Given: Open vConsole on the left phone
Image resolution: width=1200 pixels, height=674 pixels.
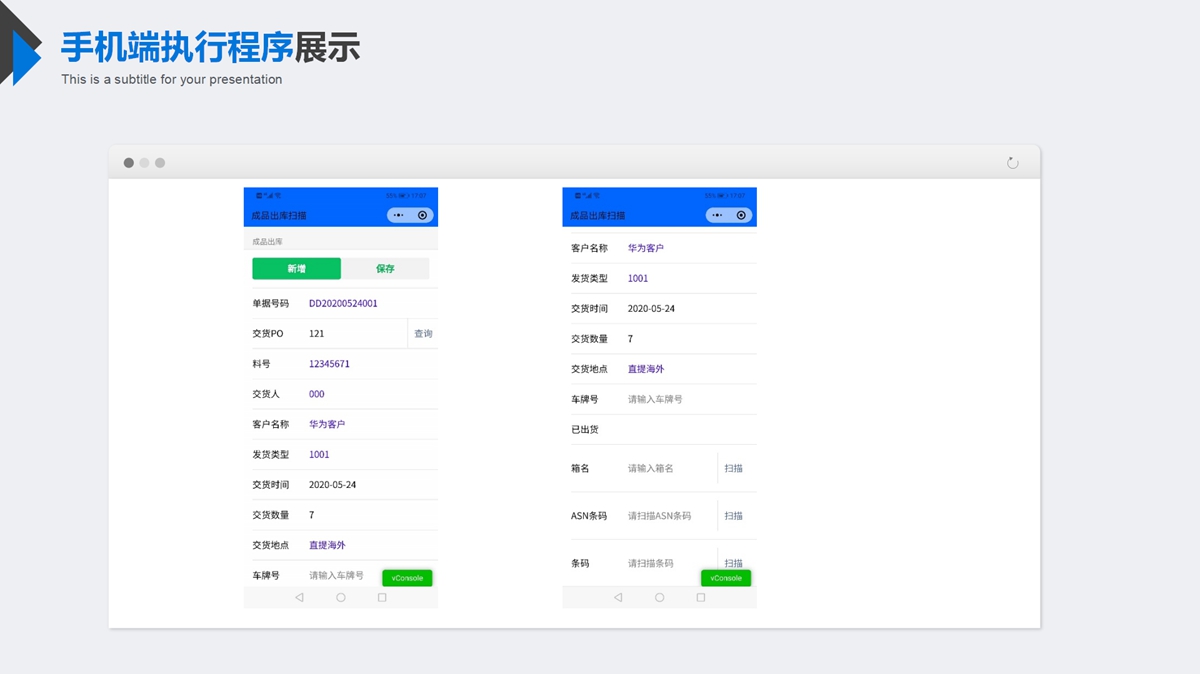Looking at the screenshot, I should 407,578.
